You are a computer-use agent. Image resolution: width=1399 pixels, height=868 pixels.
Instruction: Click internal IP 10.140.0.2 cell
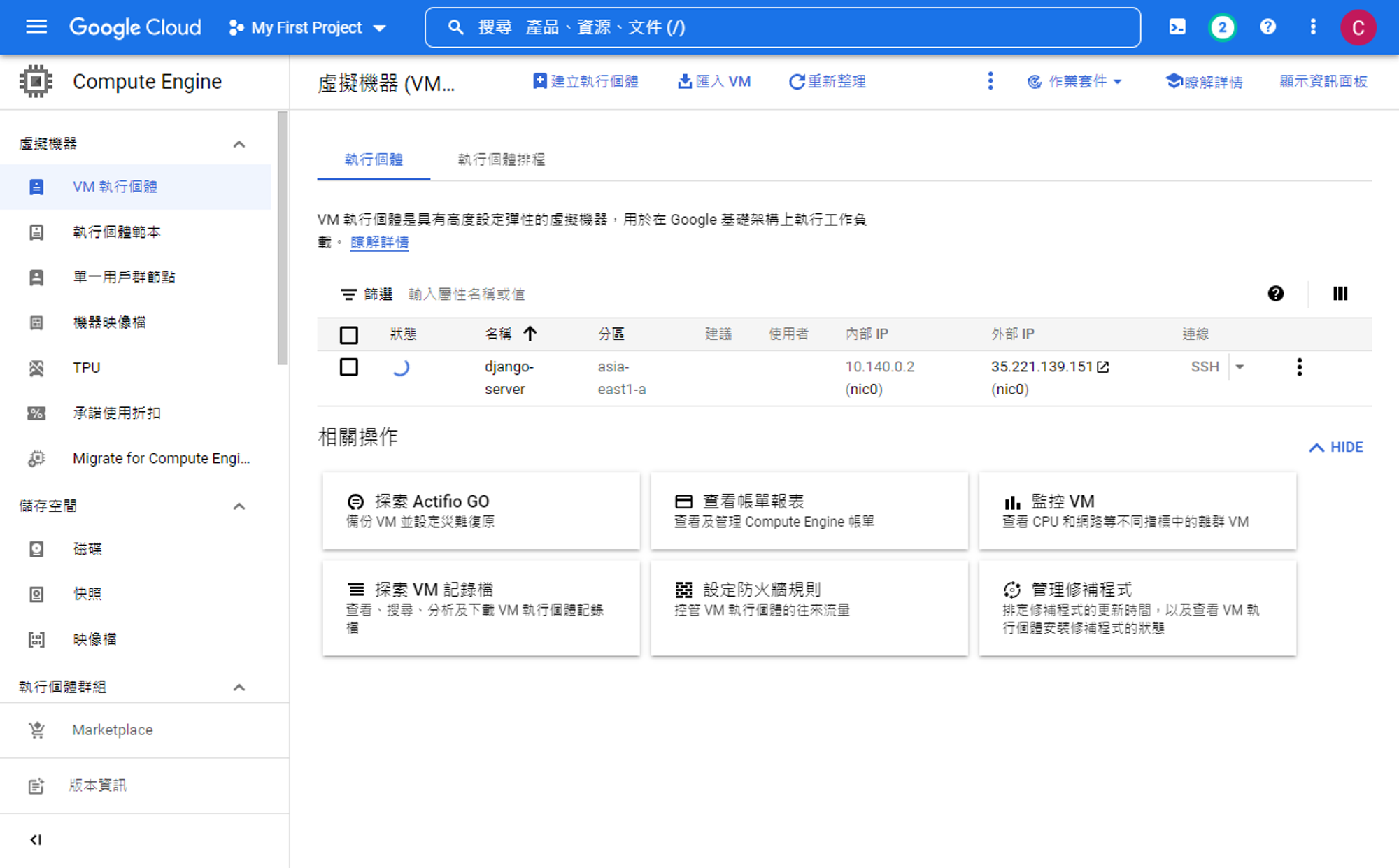tap(879, 378)
